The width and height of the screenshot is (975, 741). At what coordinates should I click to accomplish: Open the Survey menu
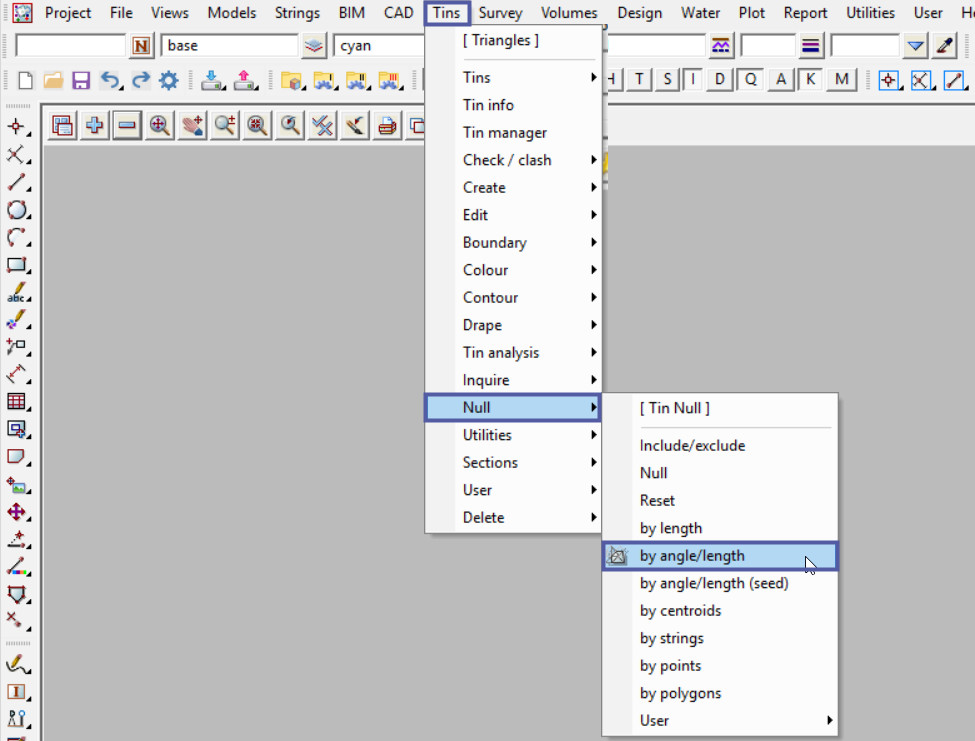click(x=500, y=13)
